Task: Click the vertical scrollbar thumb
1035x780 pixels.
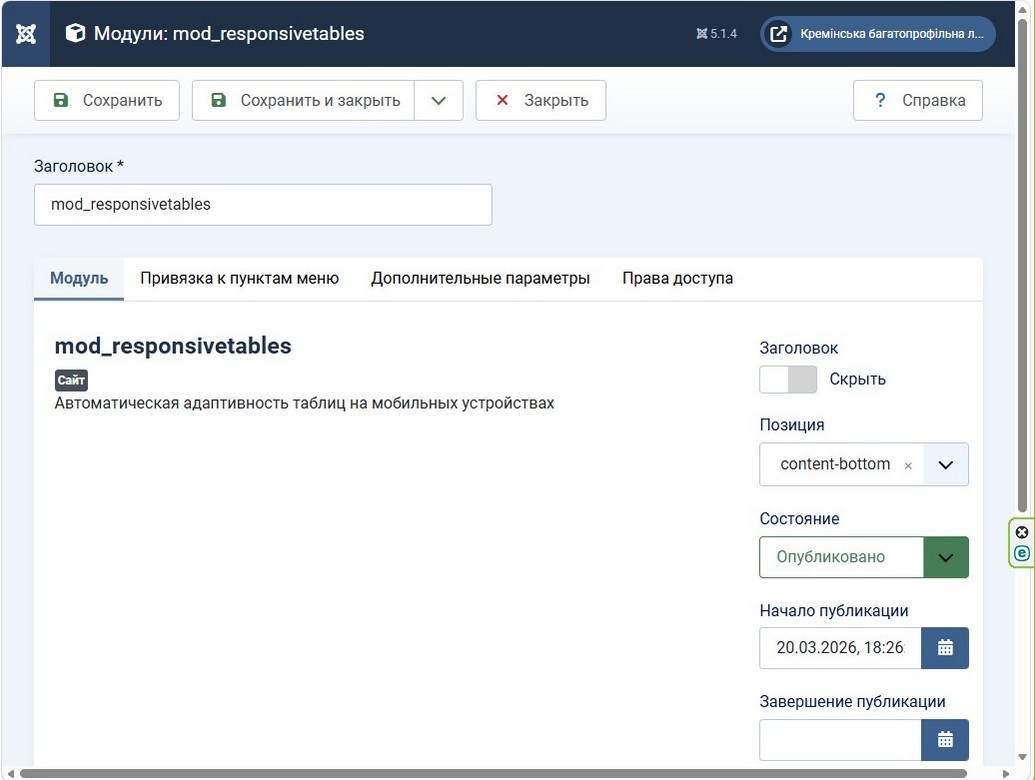Action: (x=1022, y=266)
